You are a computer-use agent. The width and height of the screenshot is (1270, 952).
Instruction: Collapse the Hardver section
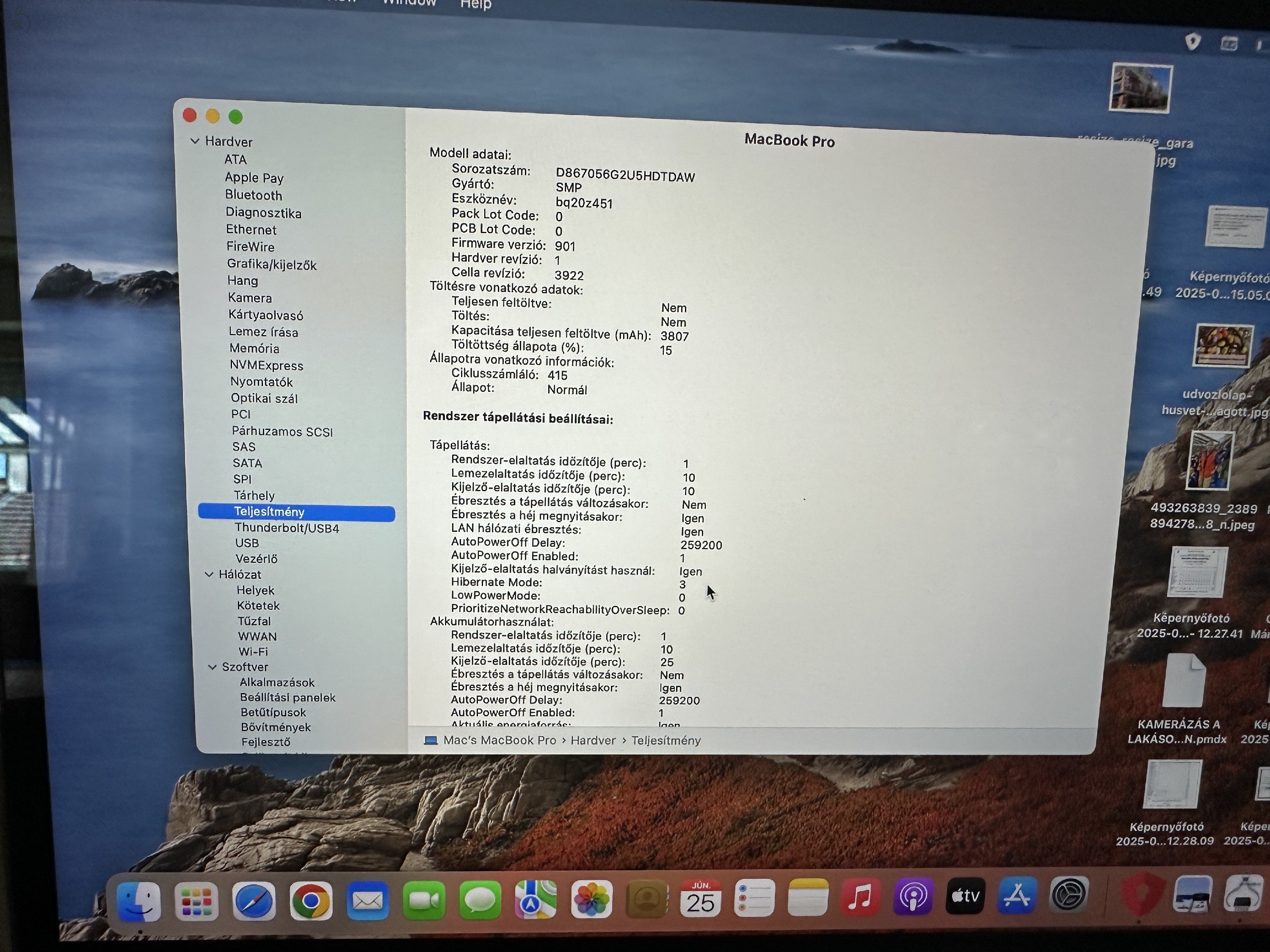[x=195, y=141]
